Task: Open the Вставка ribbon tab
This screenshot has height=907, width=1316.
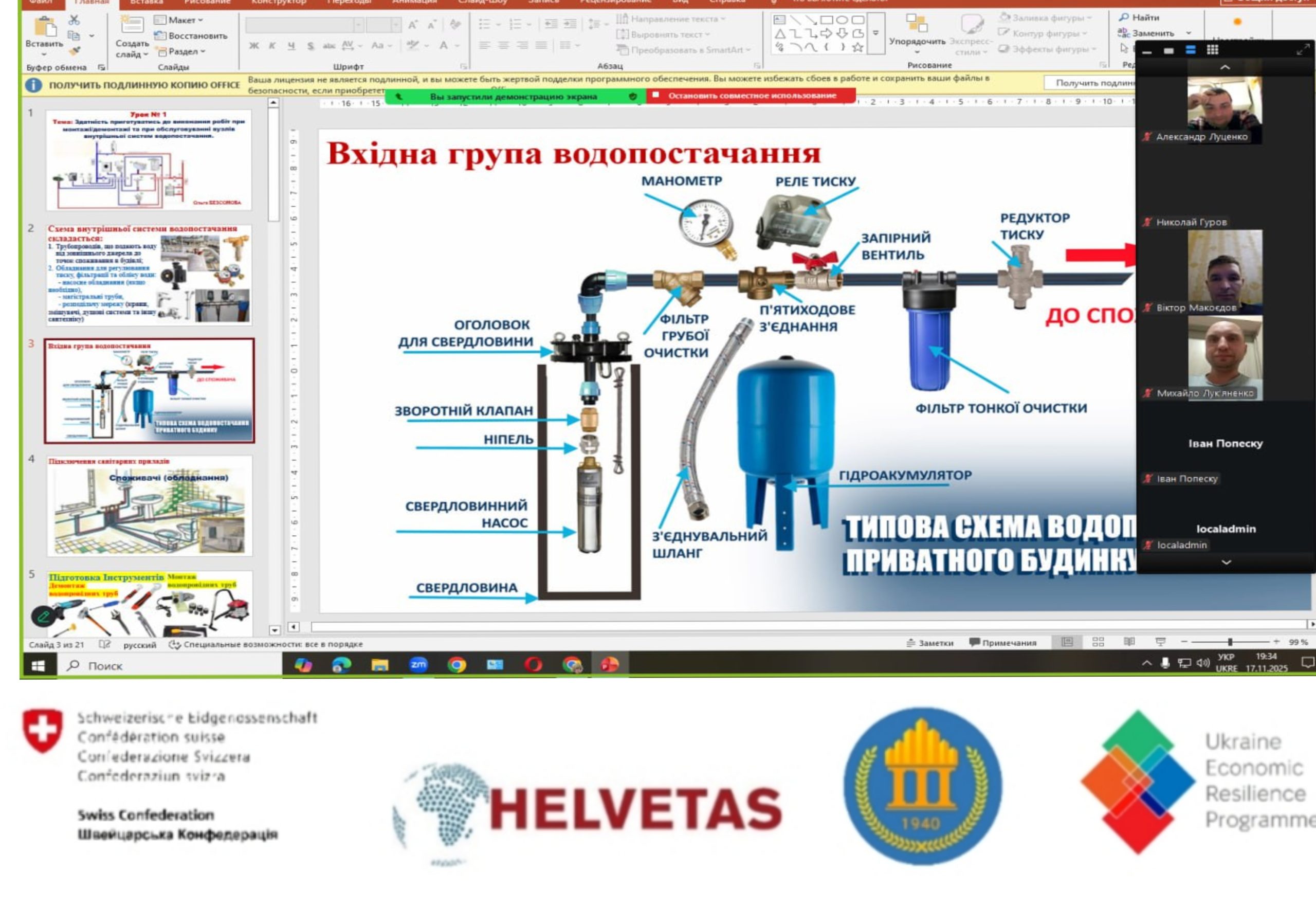Action: [x=146, y=2]
